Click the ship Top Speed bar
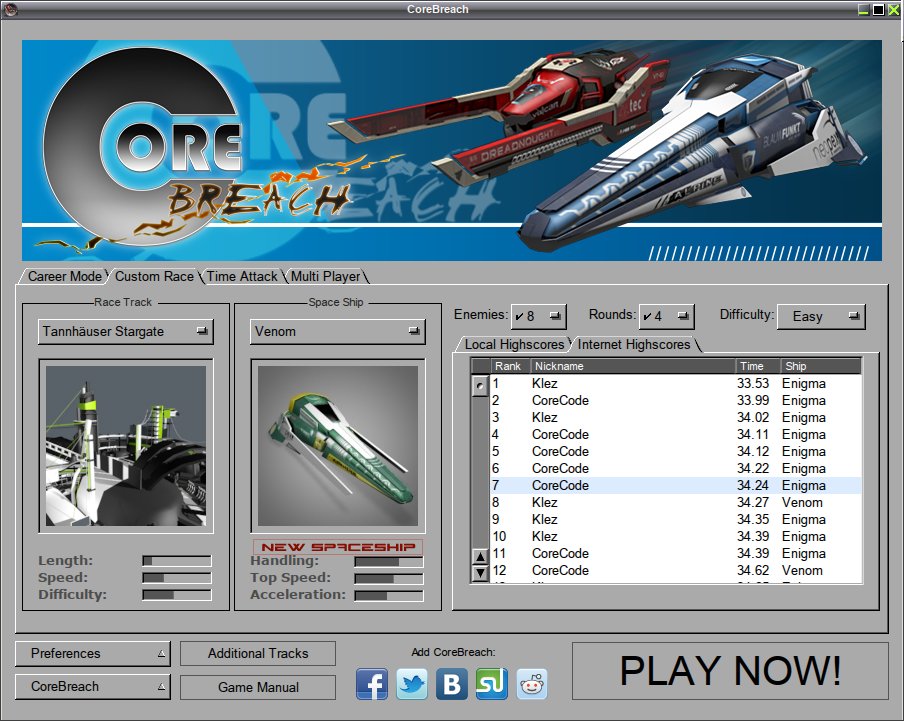904x721 pixels. point(389,578)
